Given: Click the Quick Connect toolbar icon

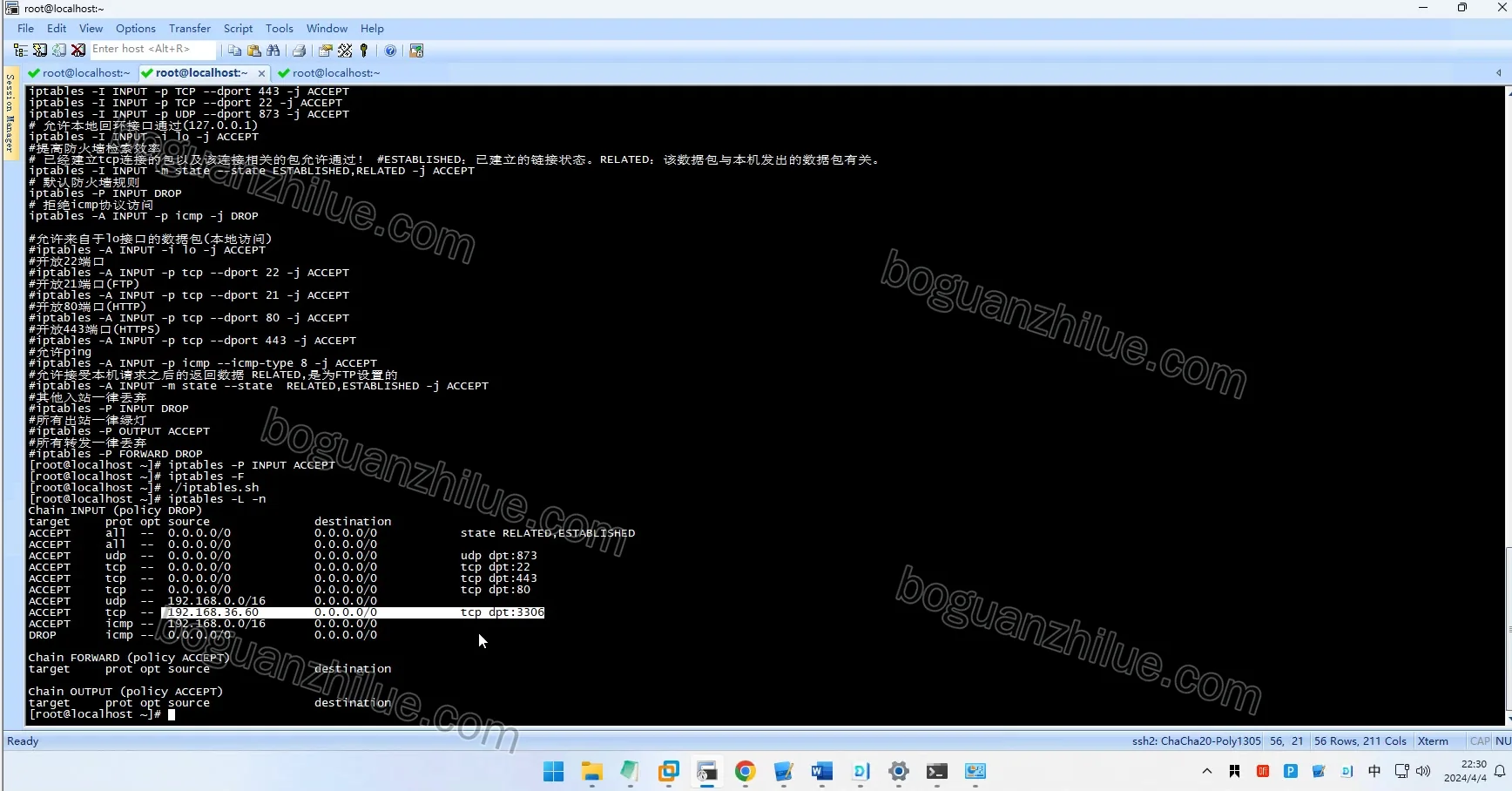Looking at the screenshot, I should (40, 51).
